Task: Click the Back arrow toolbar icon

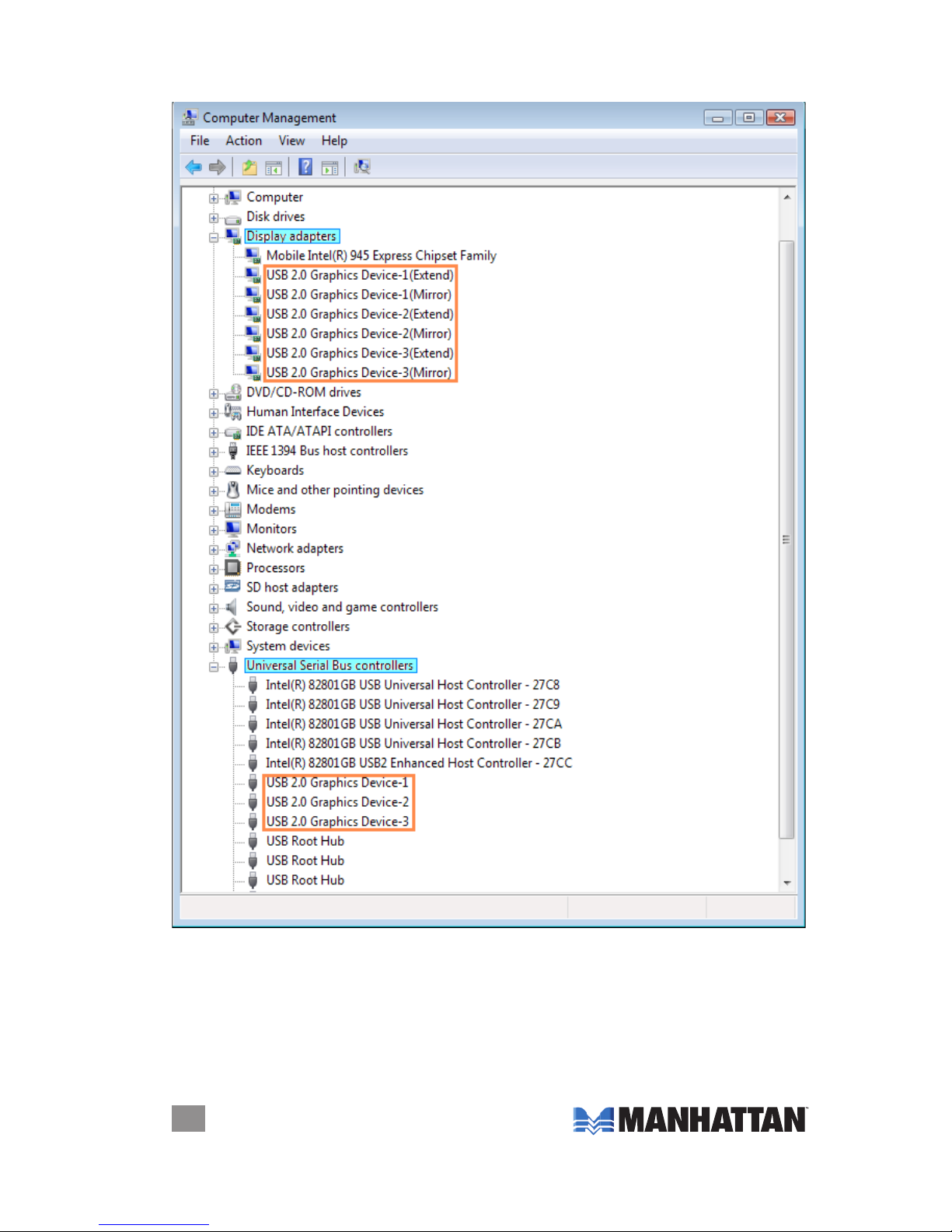Action: [194, 167]
